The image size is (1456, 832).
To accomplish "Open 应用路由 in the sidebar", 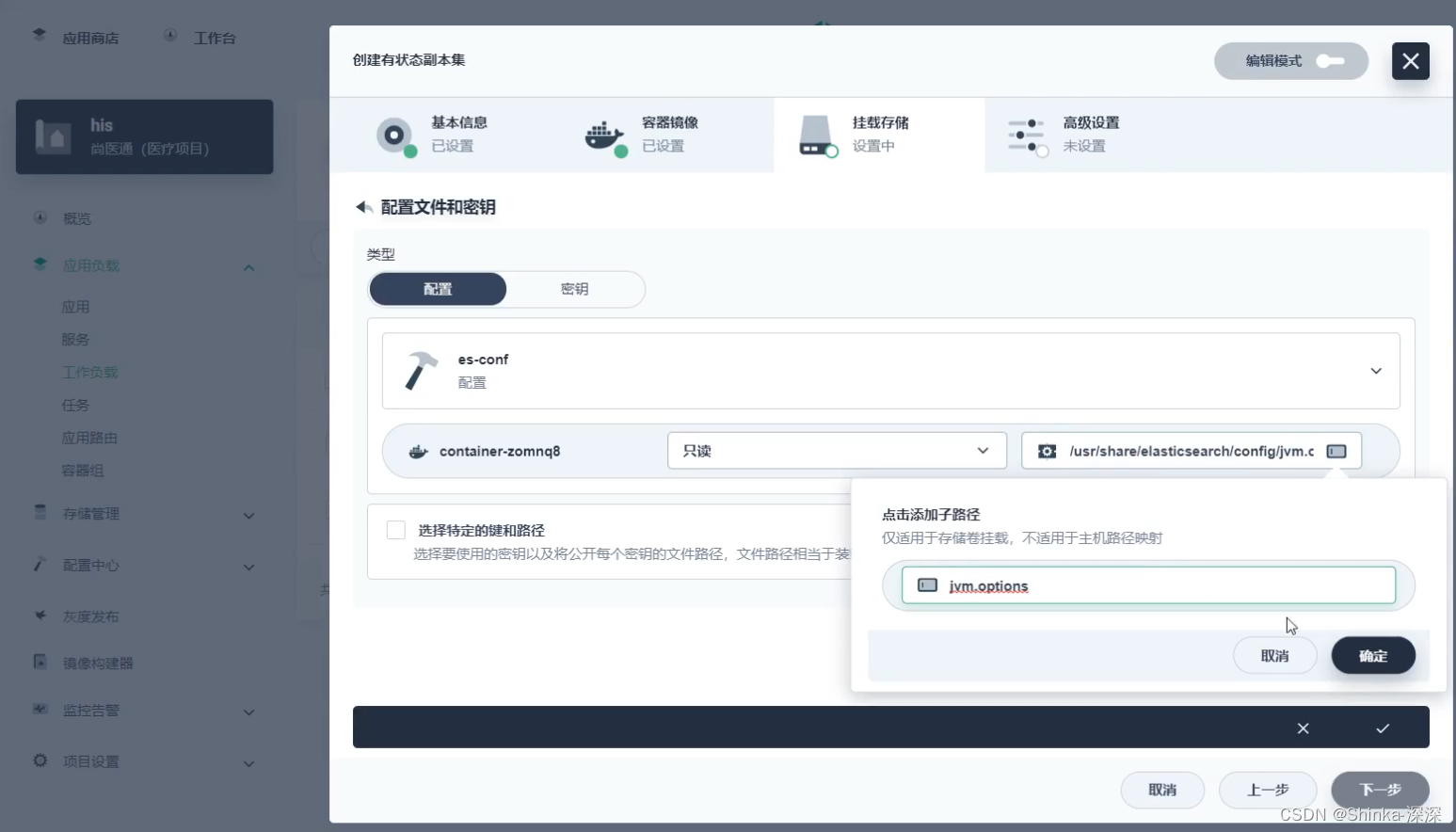I will 90,438.
